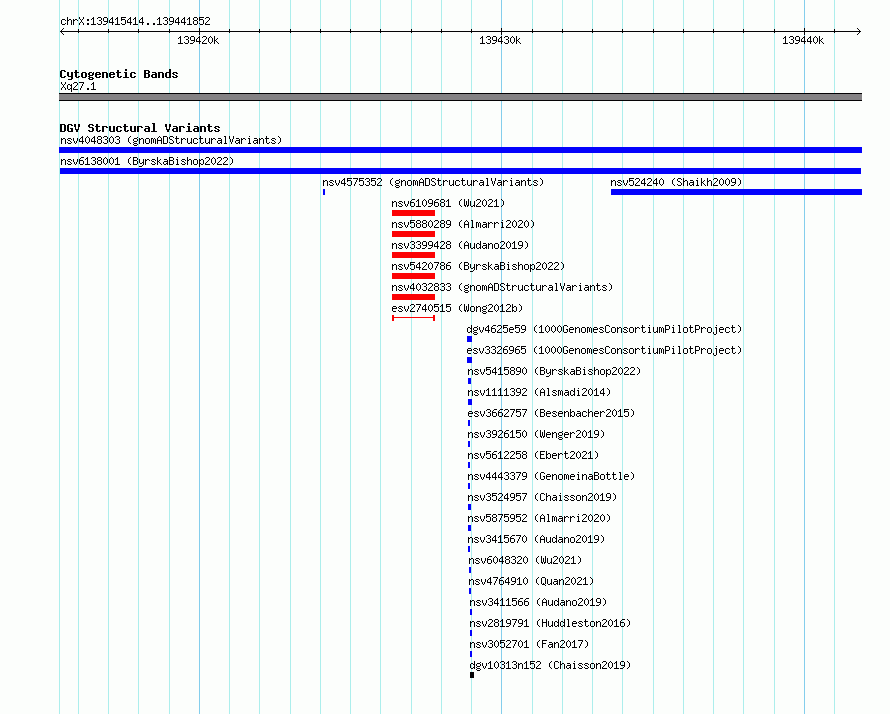Viewport: 890px width, 714px height.
Task: Click the 139430k ruler tick label
Action: click(x=500, y=40)
